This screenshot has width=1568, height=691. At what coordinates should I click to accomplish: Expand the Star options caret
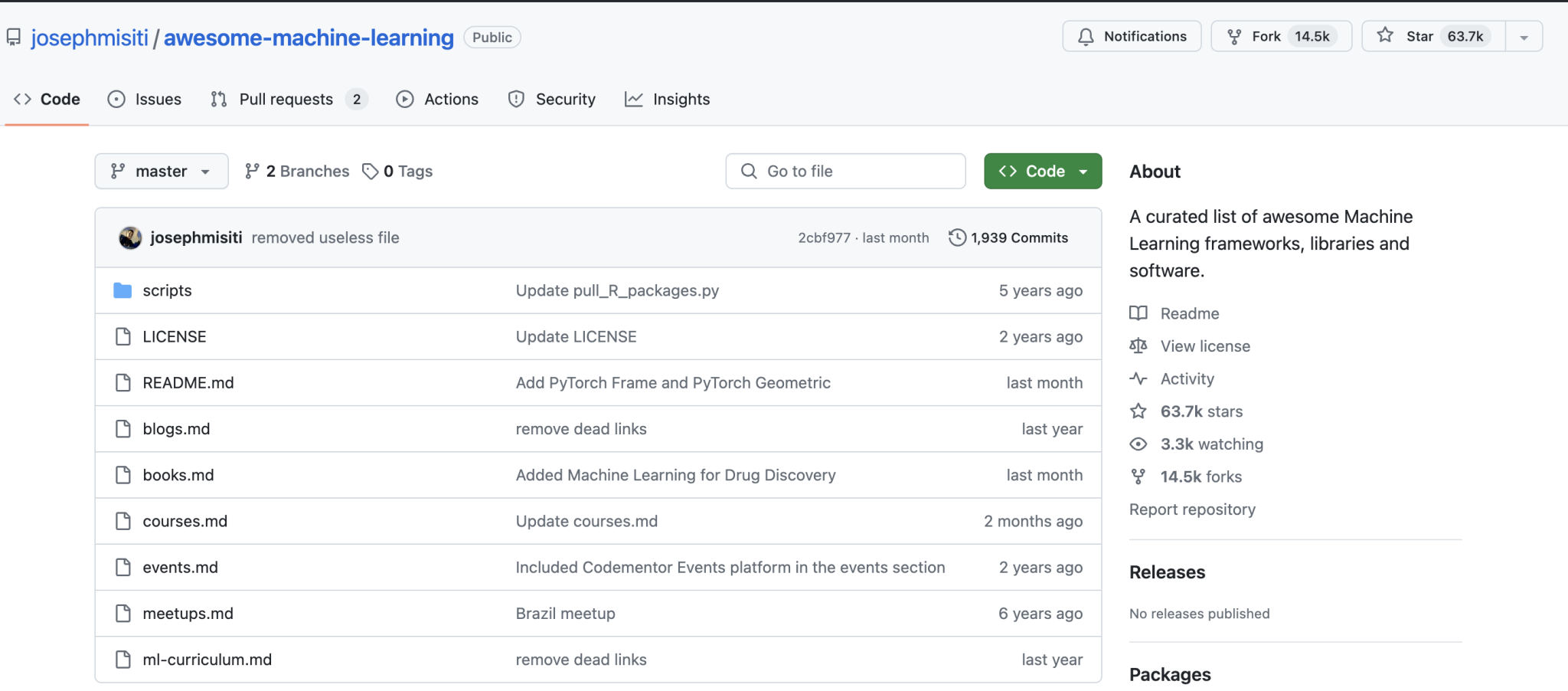(1524, 35)
